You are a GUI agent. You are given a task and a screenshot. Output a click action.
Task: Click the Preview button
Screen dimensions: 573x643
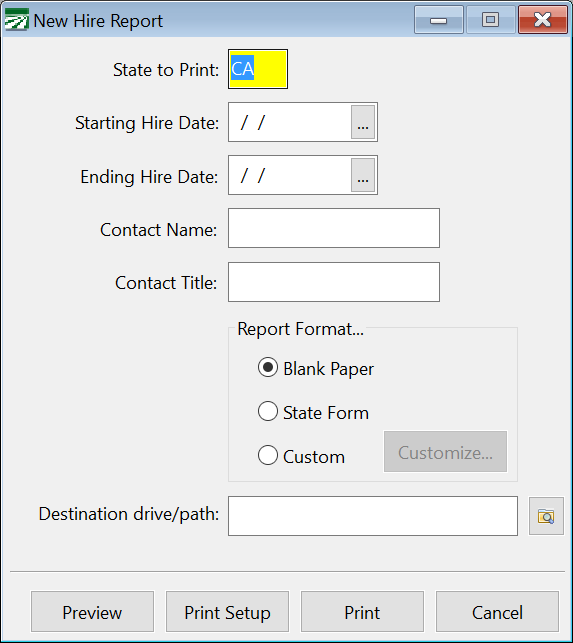tap(92, 612)
